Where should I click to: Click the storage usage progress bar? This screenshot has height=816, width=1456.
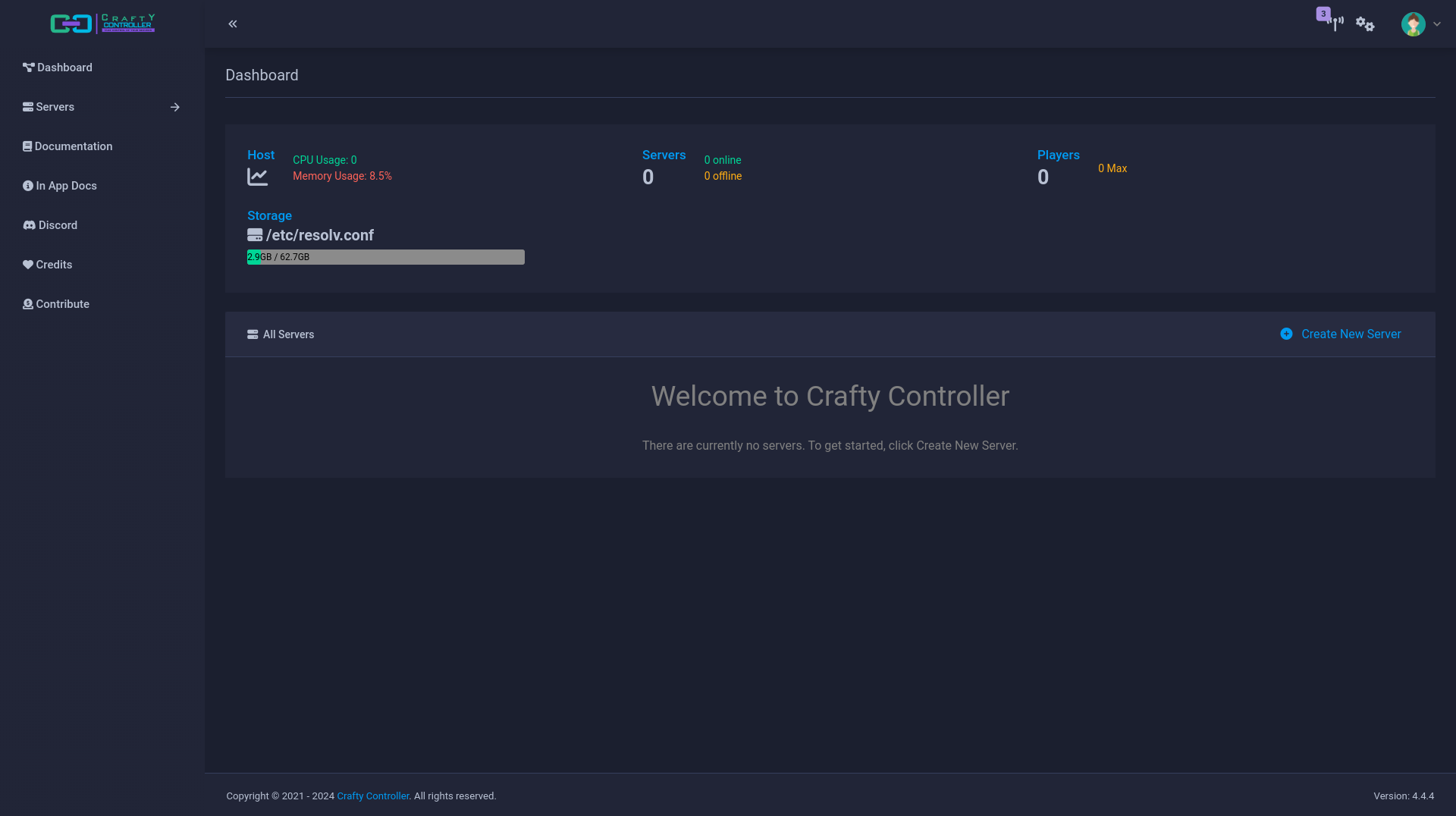(x=386, y=257)
